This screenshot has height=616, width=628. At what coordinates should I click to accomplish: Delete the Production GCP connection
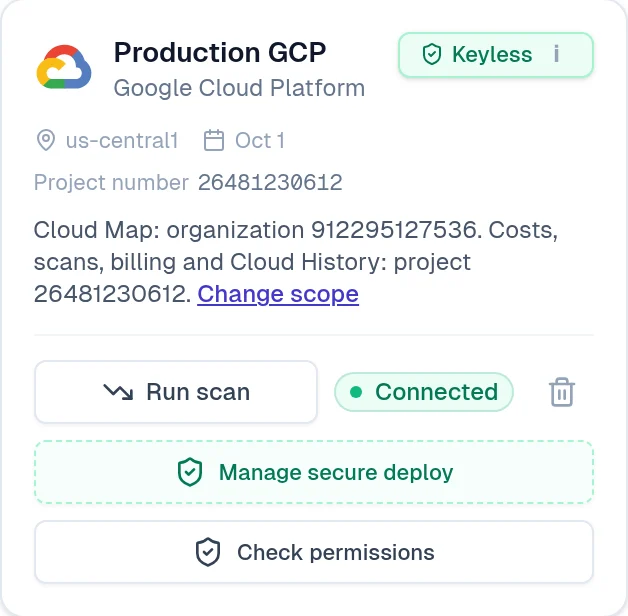pos(562,392)
